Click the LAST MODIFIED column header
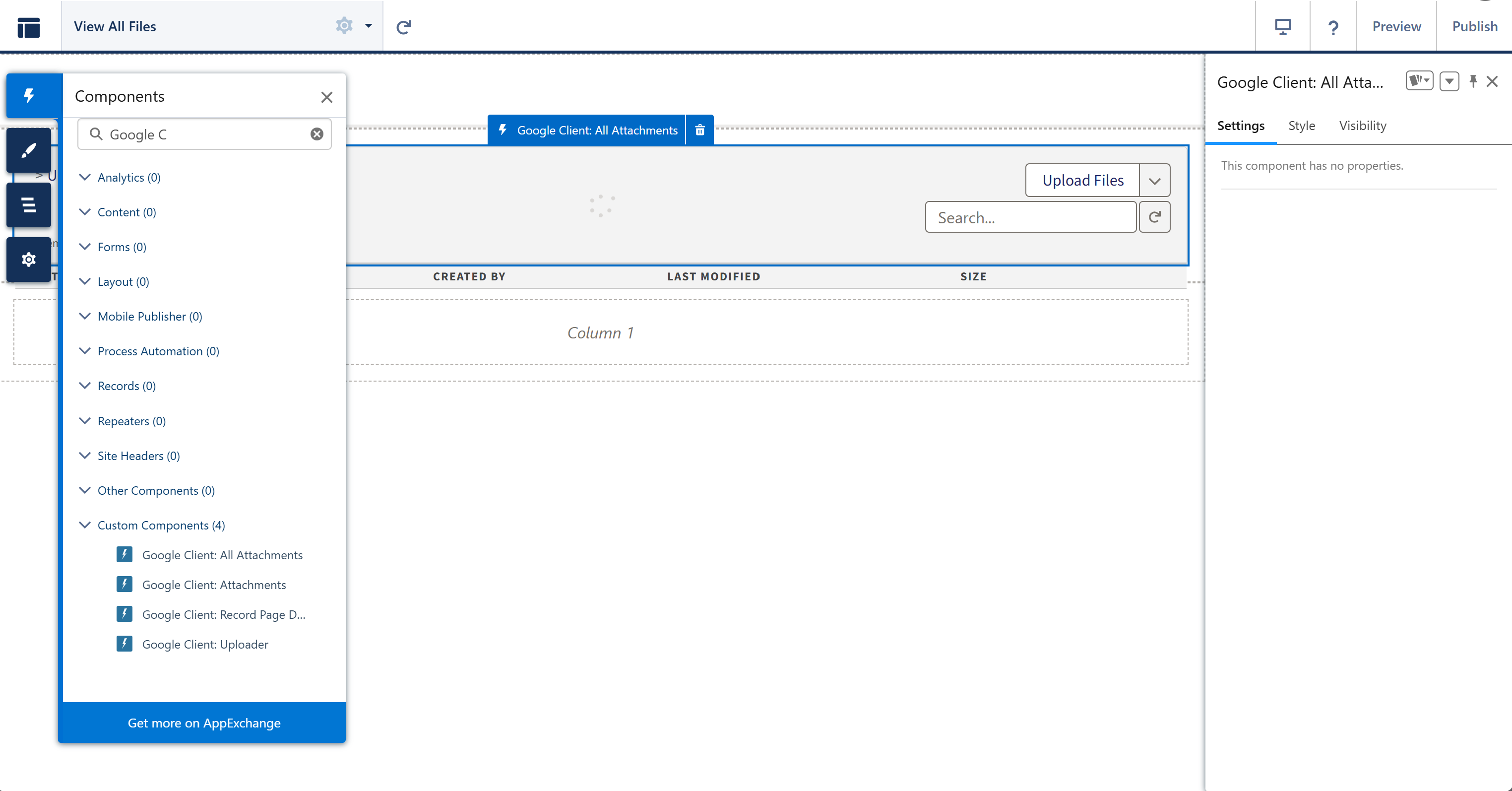The width and height of the screenshot is (1512, 791). point(713,276)
